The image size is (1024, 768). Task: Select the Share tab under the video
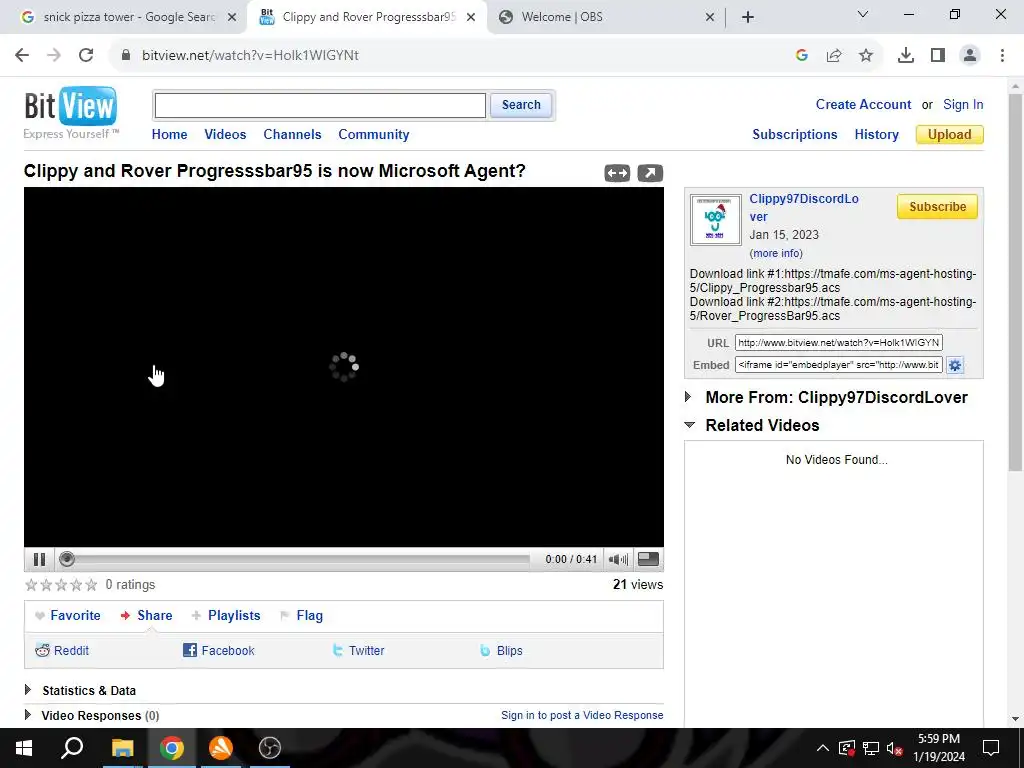click(146, 615)
